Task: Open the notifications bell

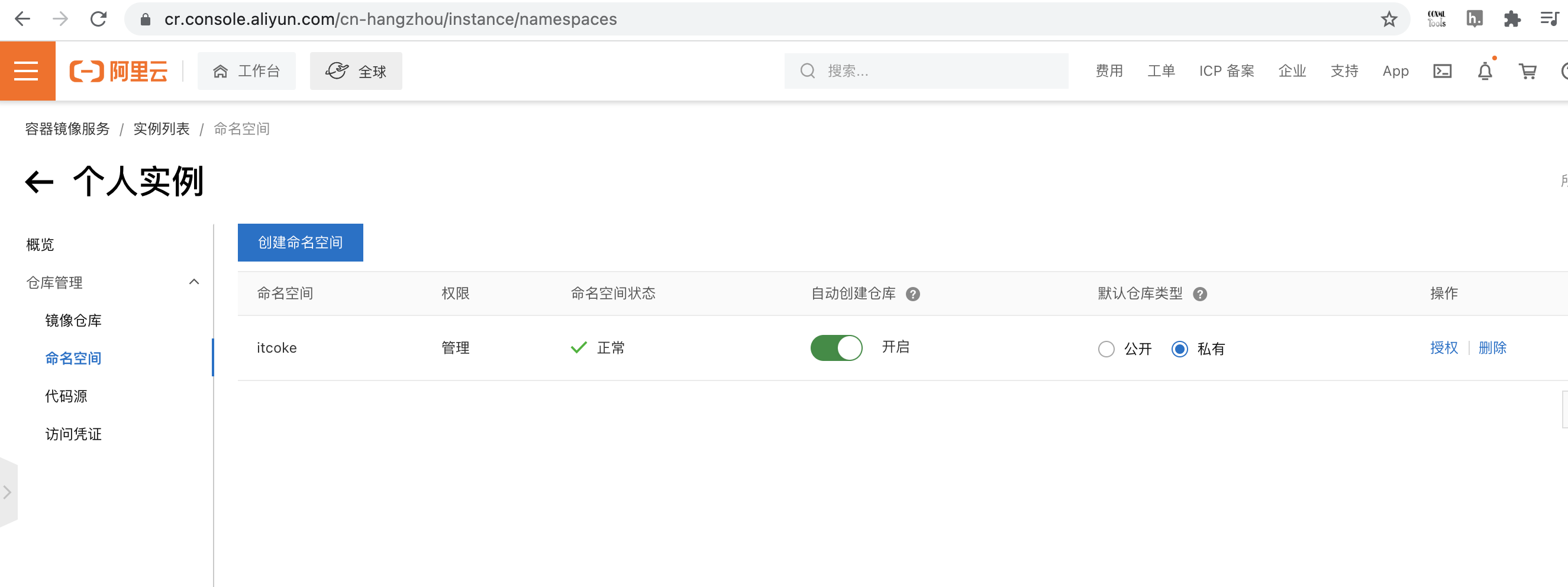Action: [x=1485, y=71]
